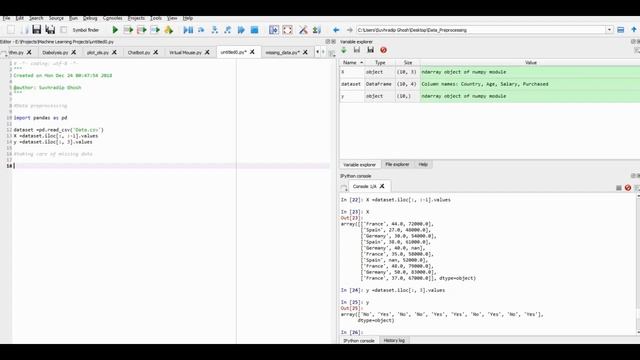Open Projects menu
This screenshot has width=640, height=360.
pos(136,18)
